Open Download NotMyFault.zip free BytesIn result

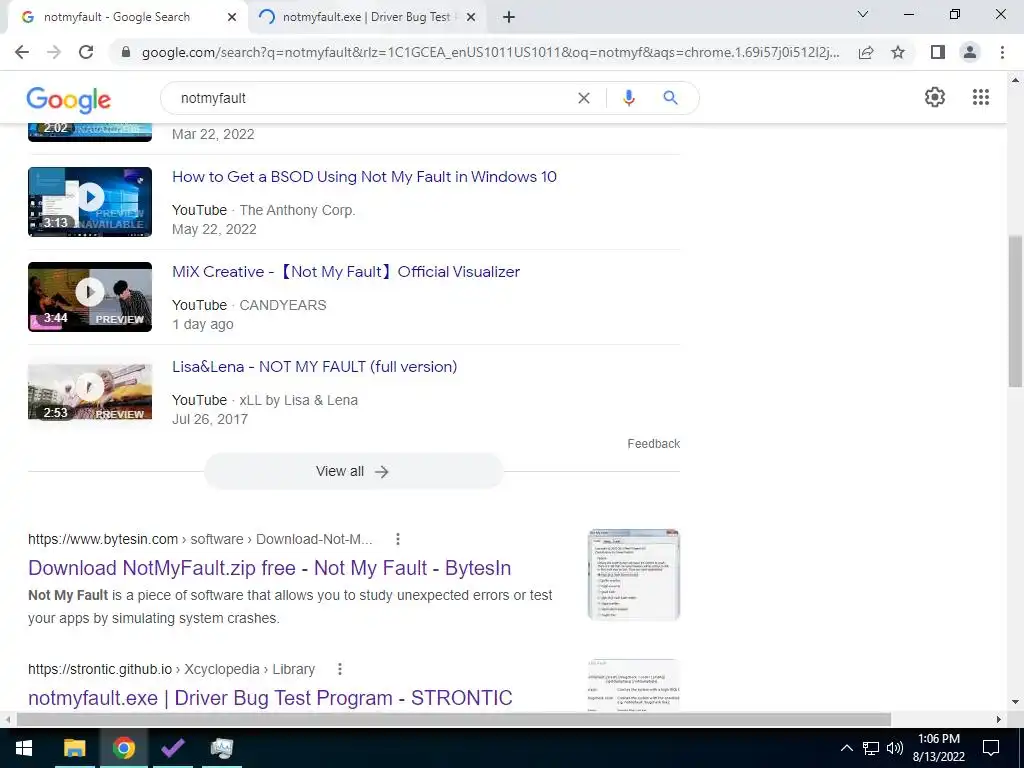click(x=270, y=568)
